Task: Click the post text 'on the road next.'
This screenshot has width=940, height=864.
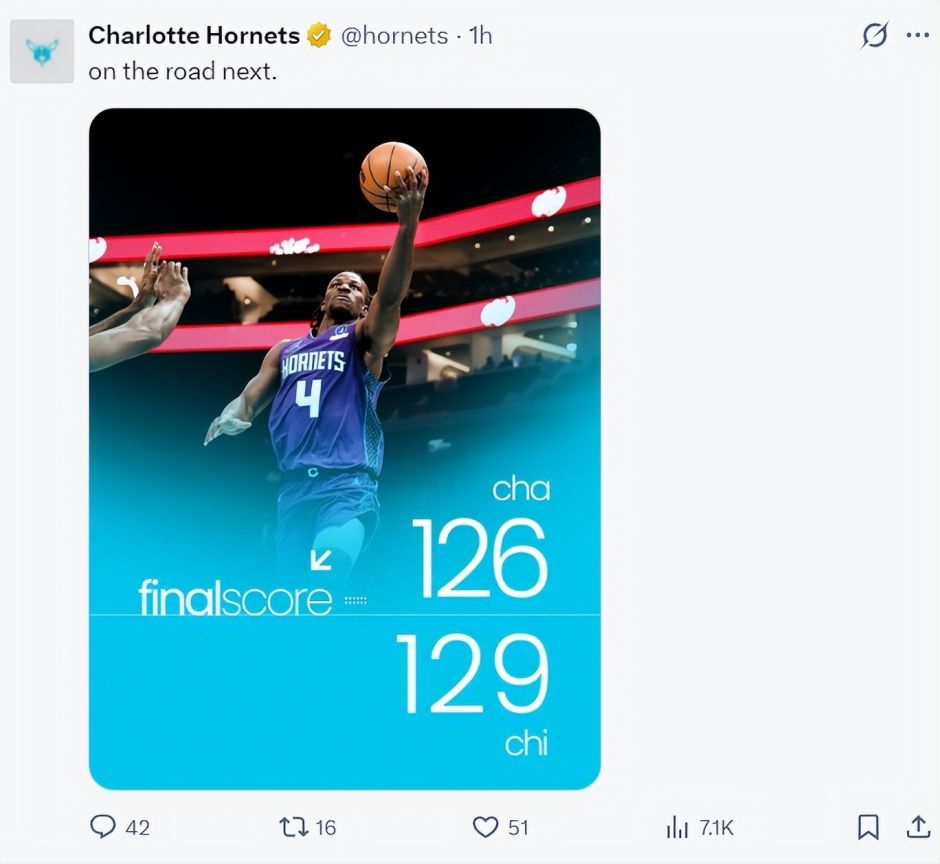Action: click(x=183, y=72)
